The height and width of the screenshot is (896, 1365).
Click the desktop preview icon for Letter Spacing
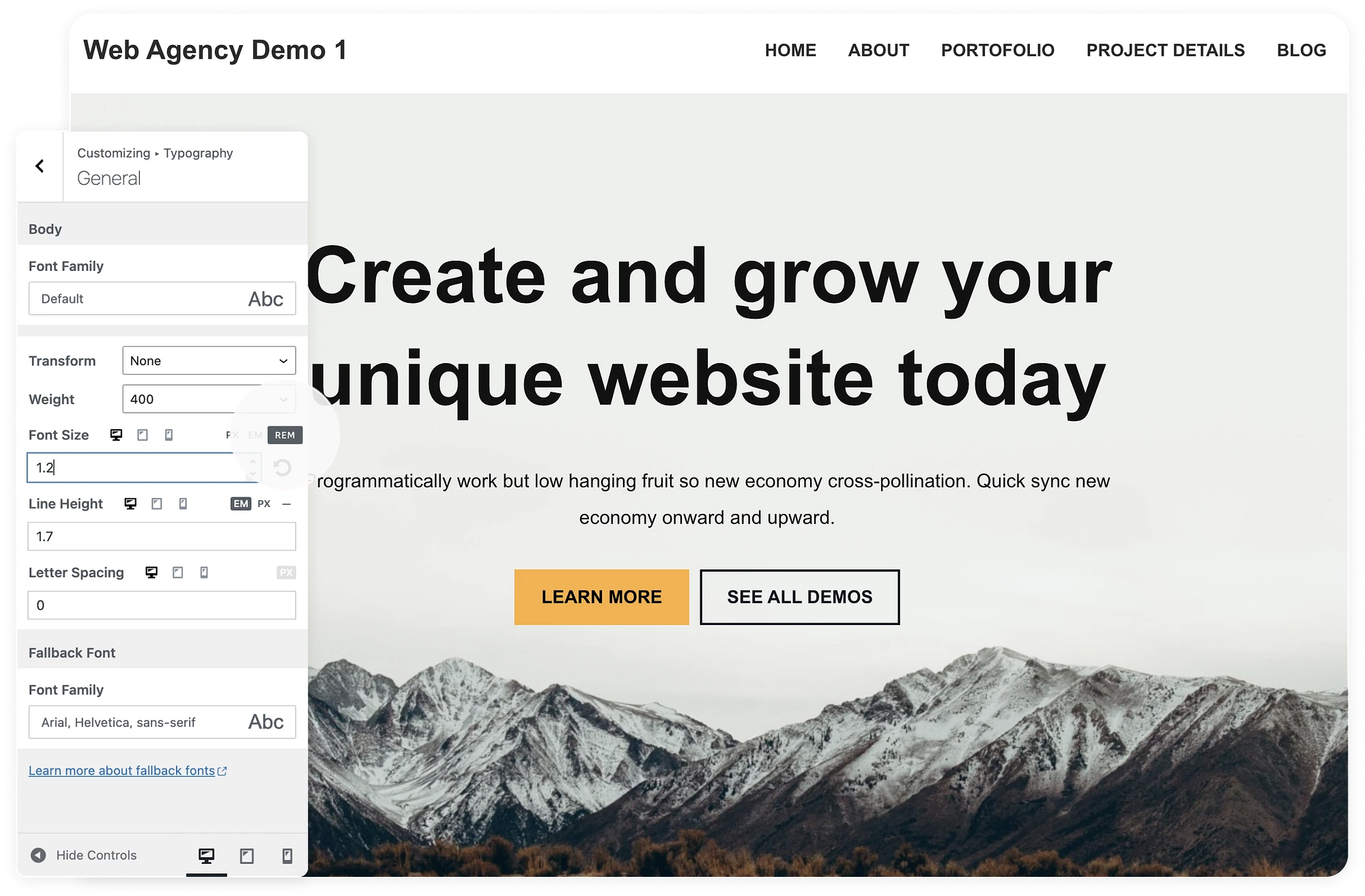(152, 572)
